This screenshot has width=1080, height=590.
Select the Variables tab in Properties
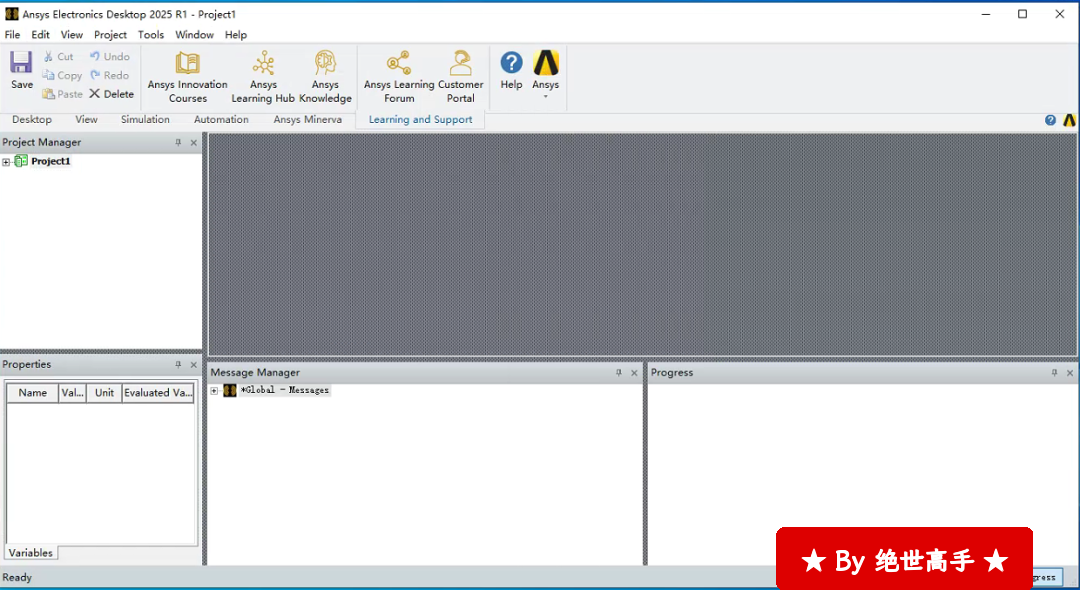[x=30, y=553]
